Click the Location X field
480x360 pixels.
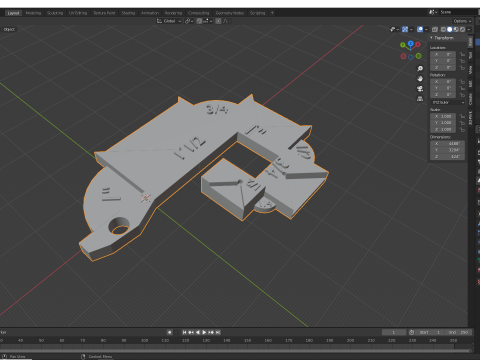click(x=443, y=54)
